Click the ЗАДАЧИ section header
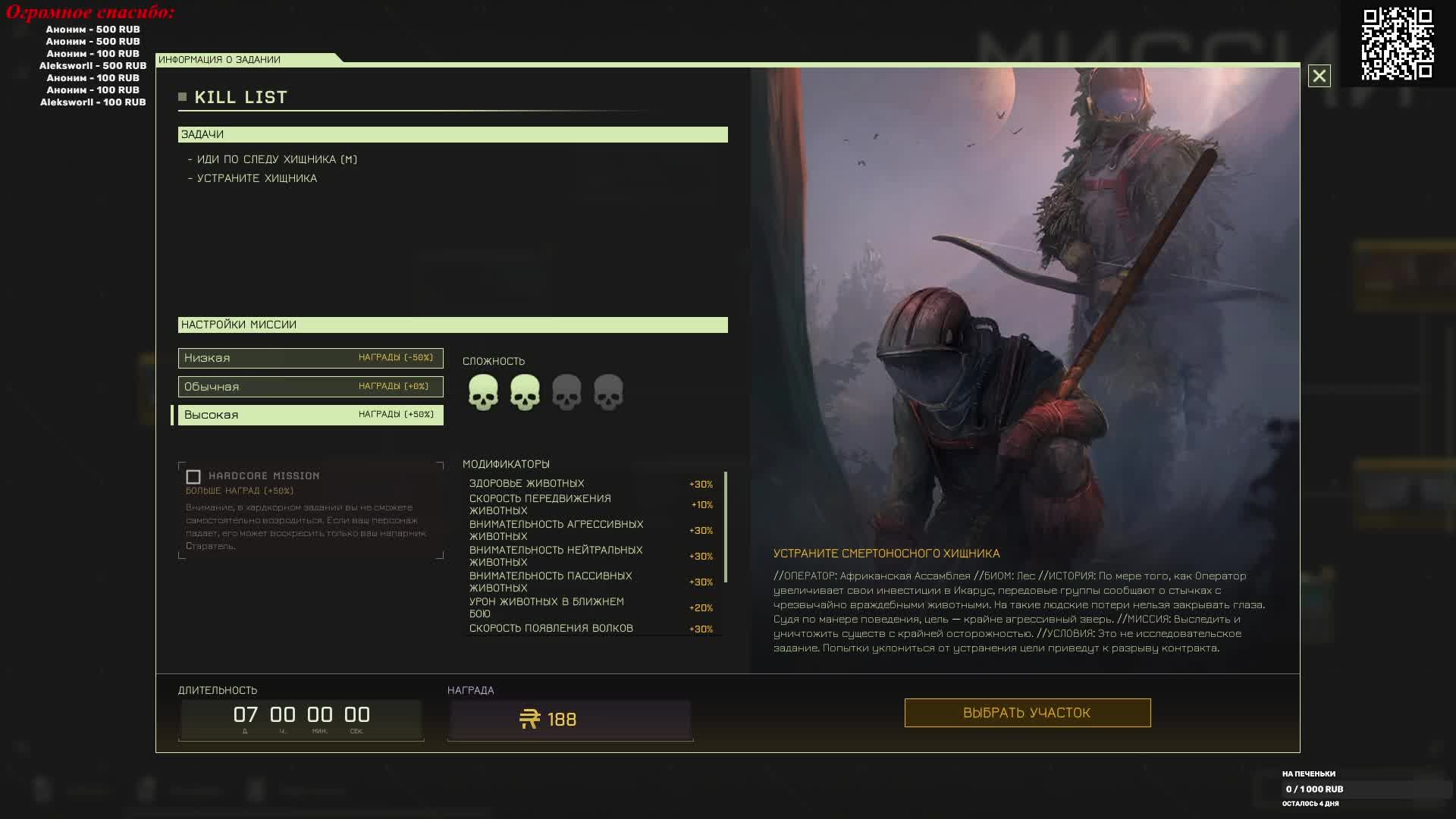Viewport: 1456px width, 819px height. [x=452, y=134]
